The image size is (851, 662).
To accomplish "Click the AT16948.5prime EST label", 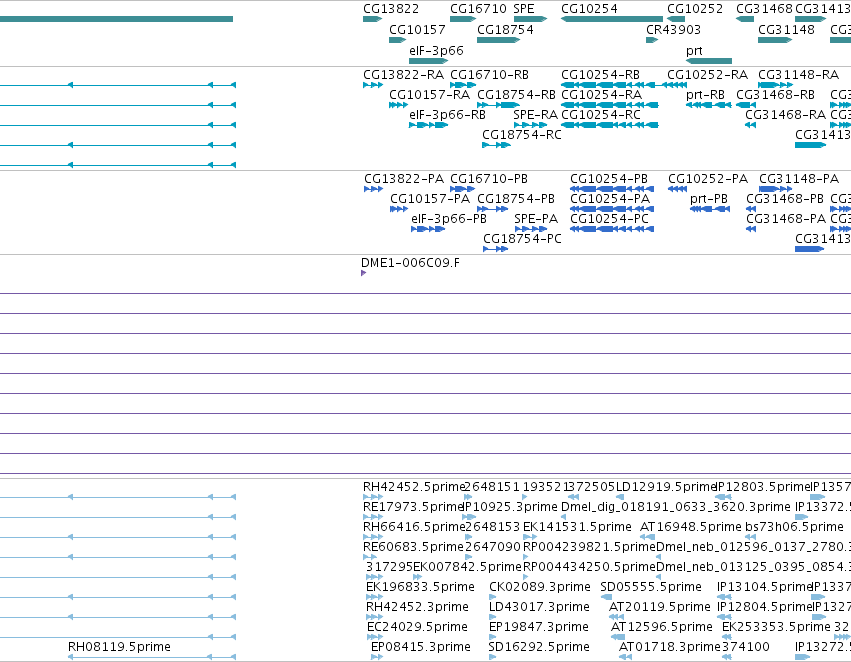I will (x=690, y=527).
